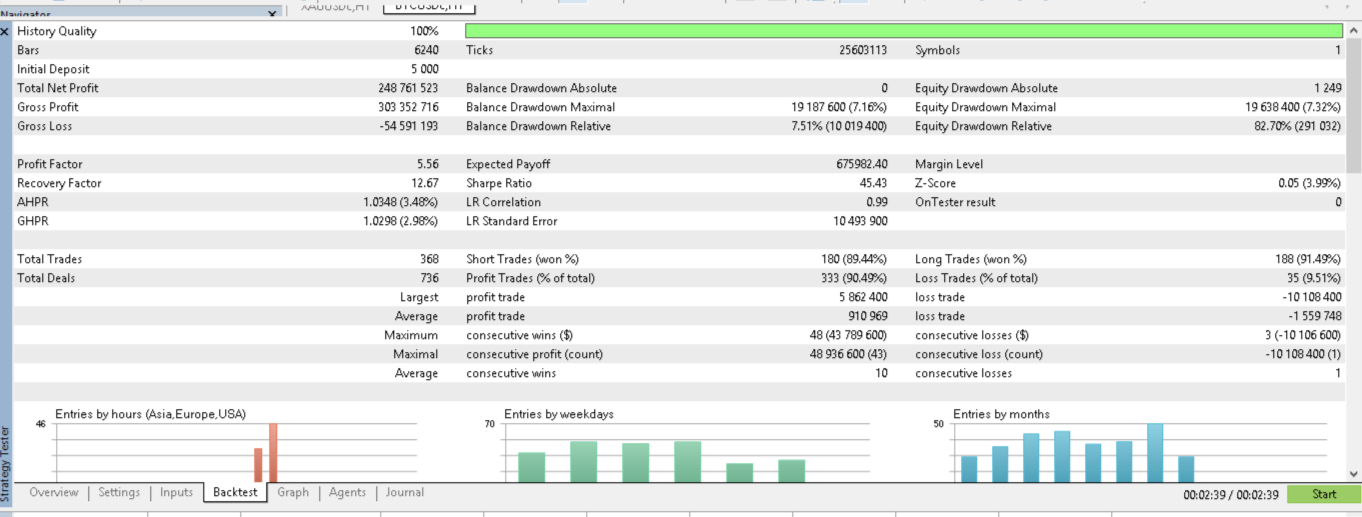The height and width of the screenshot is (517, 1362).
Task: View the Graph tab
Action: tap(293, 493)
